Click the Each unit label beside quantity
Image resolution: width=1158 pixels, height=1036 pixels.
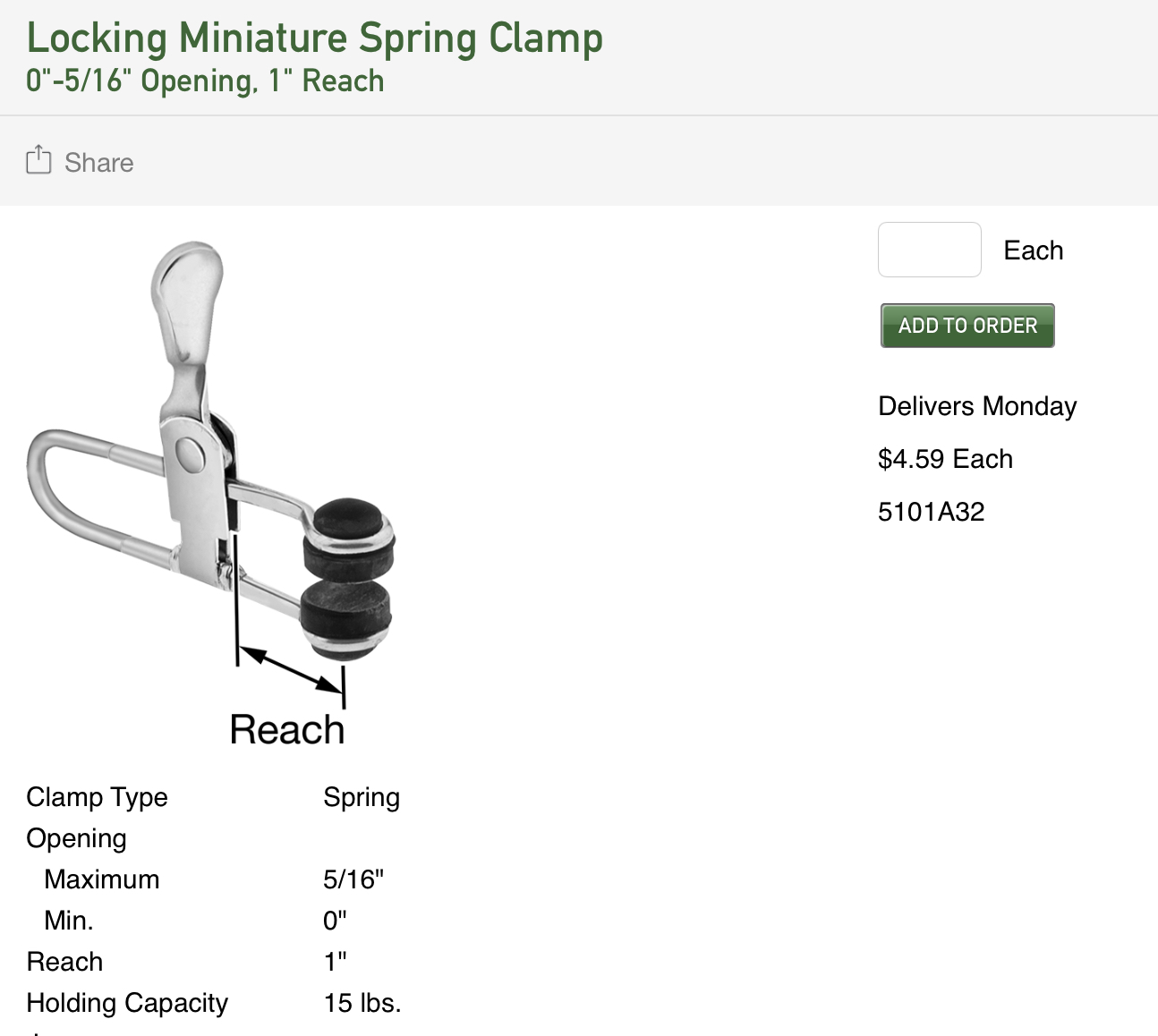(x=1034, y=251)
